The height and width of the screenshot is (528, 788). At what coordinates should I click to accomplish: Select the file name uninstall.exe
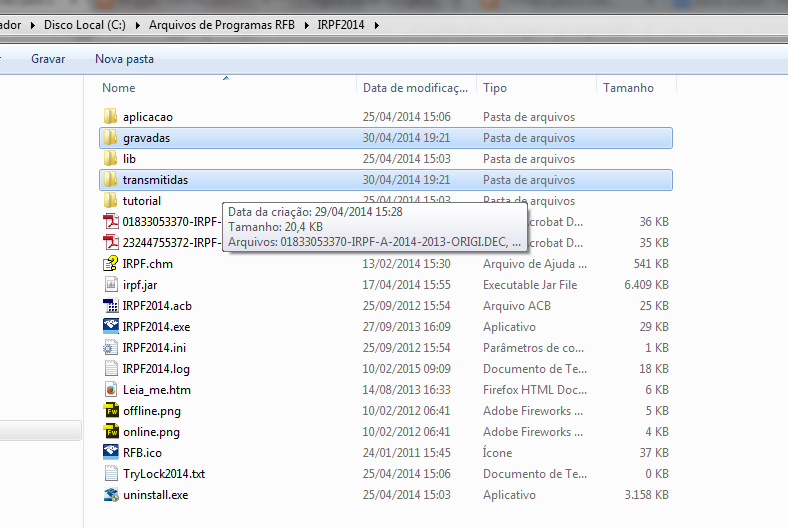pos(155,495)
